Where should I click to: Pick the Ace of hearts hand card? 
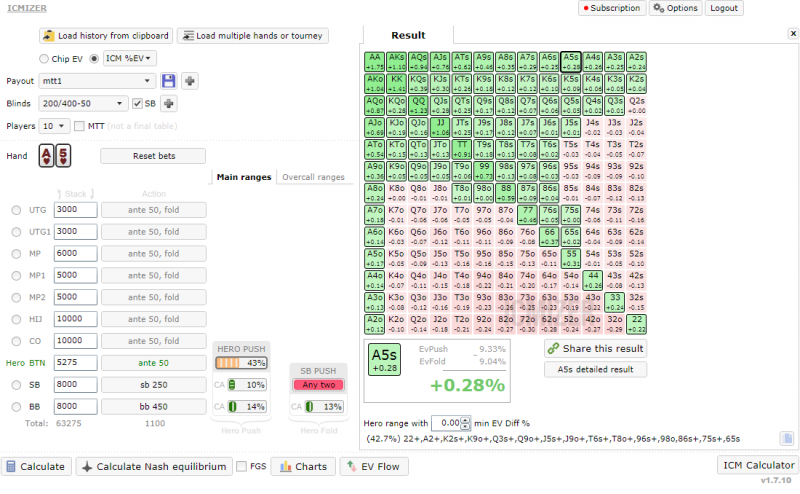point(46,156)
